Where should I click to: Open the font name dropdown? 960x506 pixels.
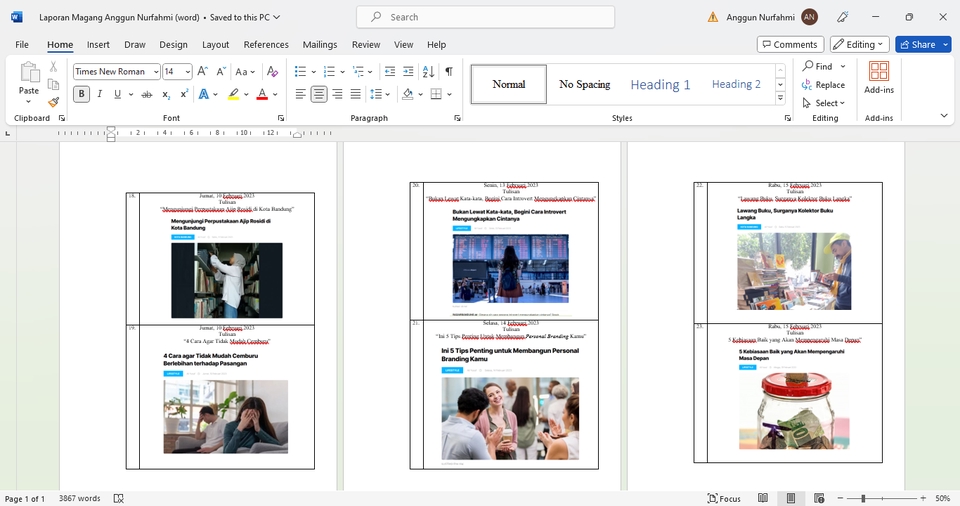[x=156, y=72]
